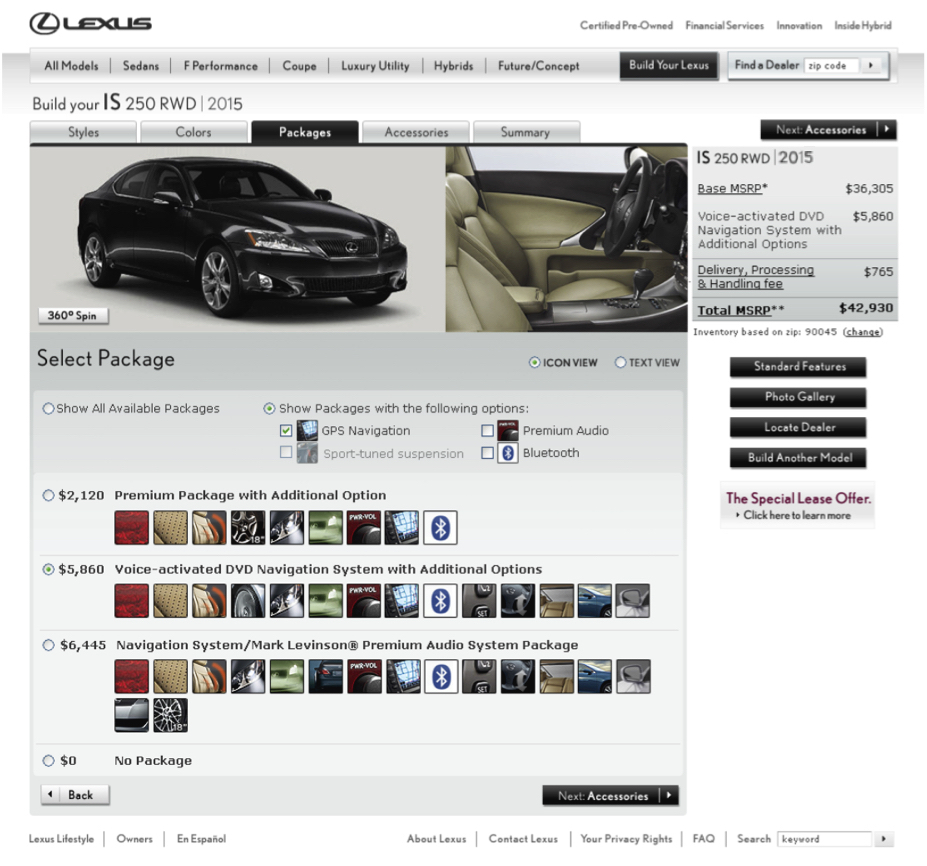Click the Lexus logo
Image resolution: width=927 pixels, height=866 pixels.
coord(90,23)
